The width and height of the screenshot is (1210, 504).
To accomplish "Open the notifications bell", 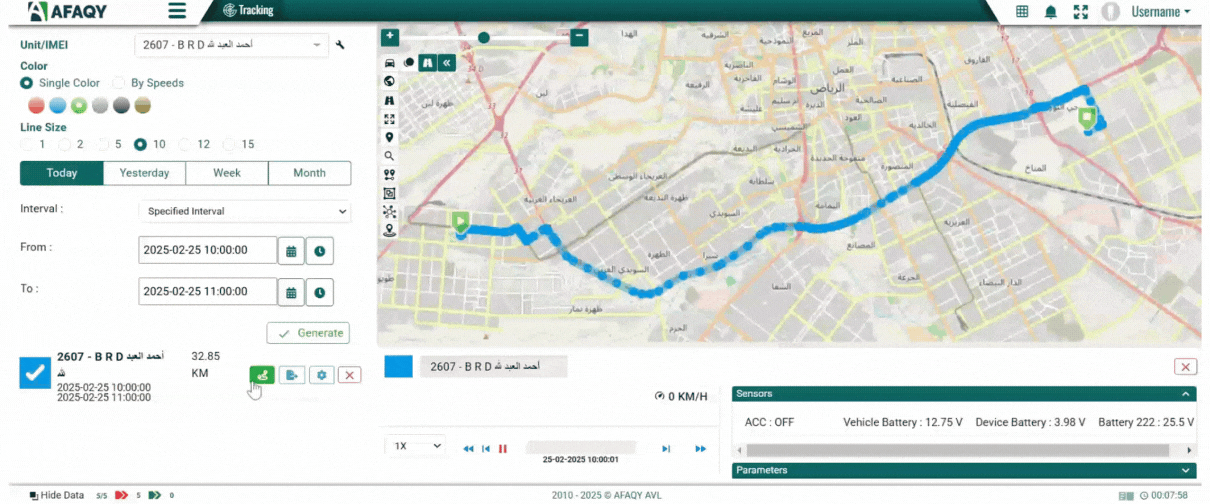I will pyautogui.click(x=1051, y=12).
